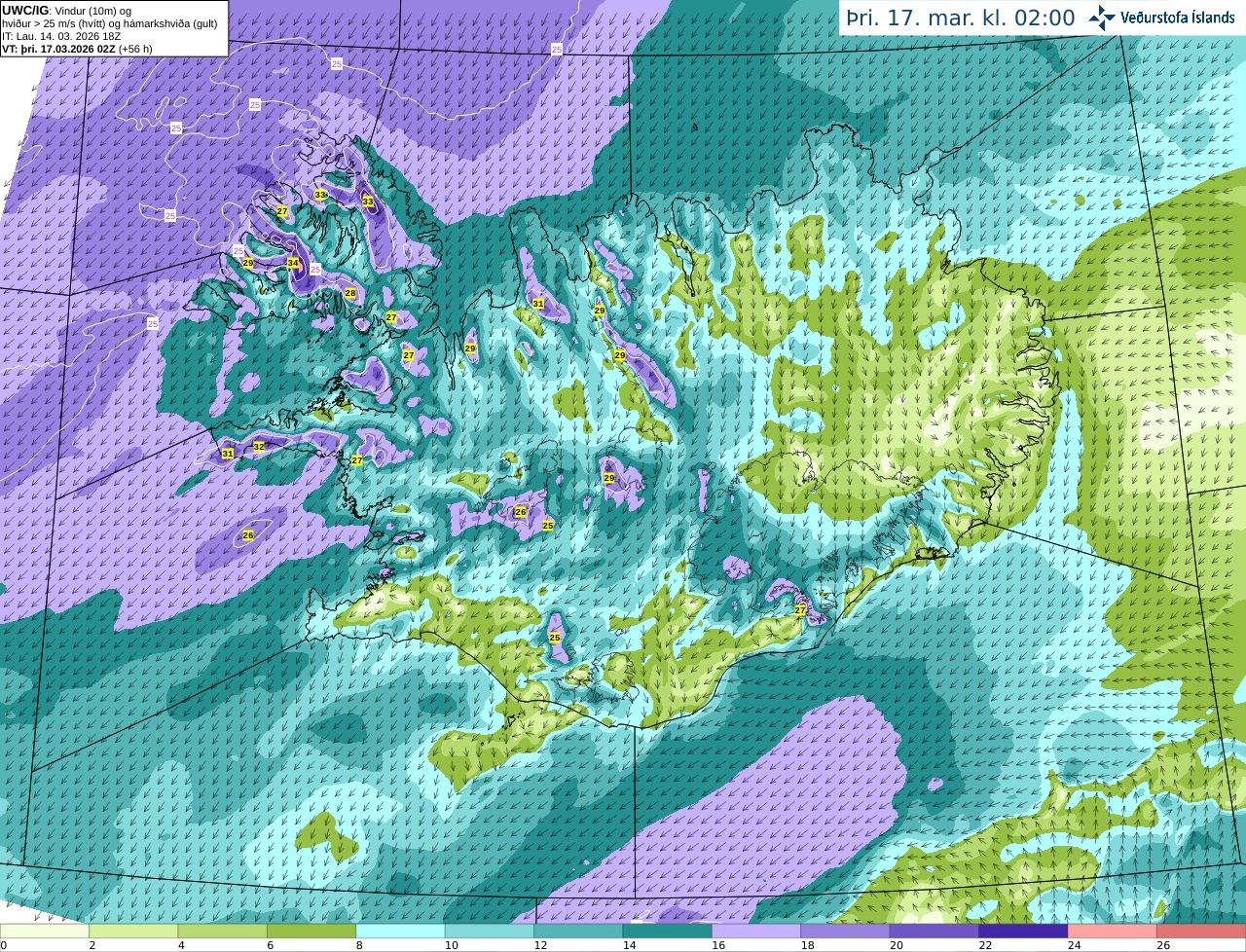Pick the 14–16 m/s dark teal legend swatch

pos(668,932)
